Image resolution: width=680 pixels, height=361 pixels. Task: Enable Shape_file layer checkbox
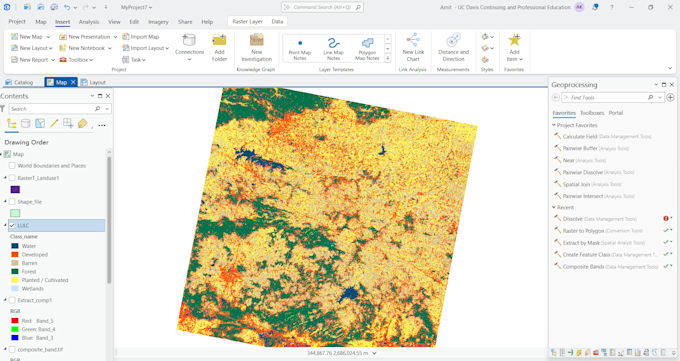point(12,202)
